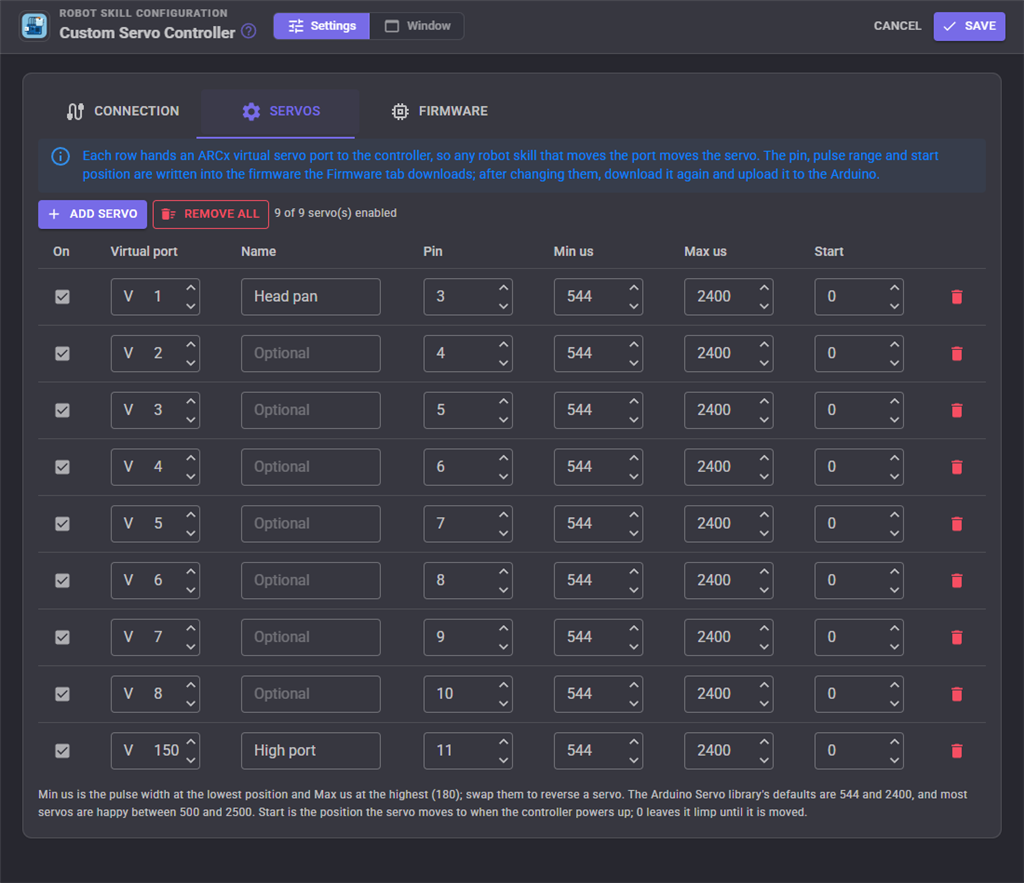
Task: Uncheck the V 5 servo checkbox
Action: [62, 524]
